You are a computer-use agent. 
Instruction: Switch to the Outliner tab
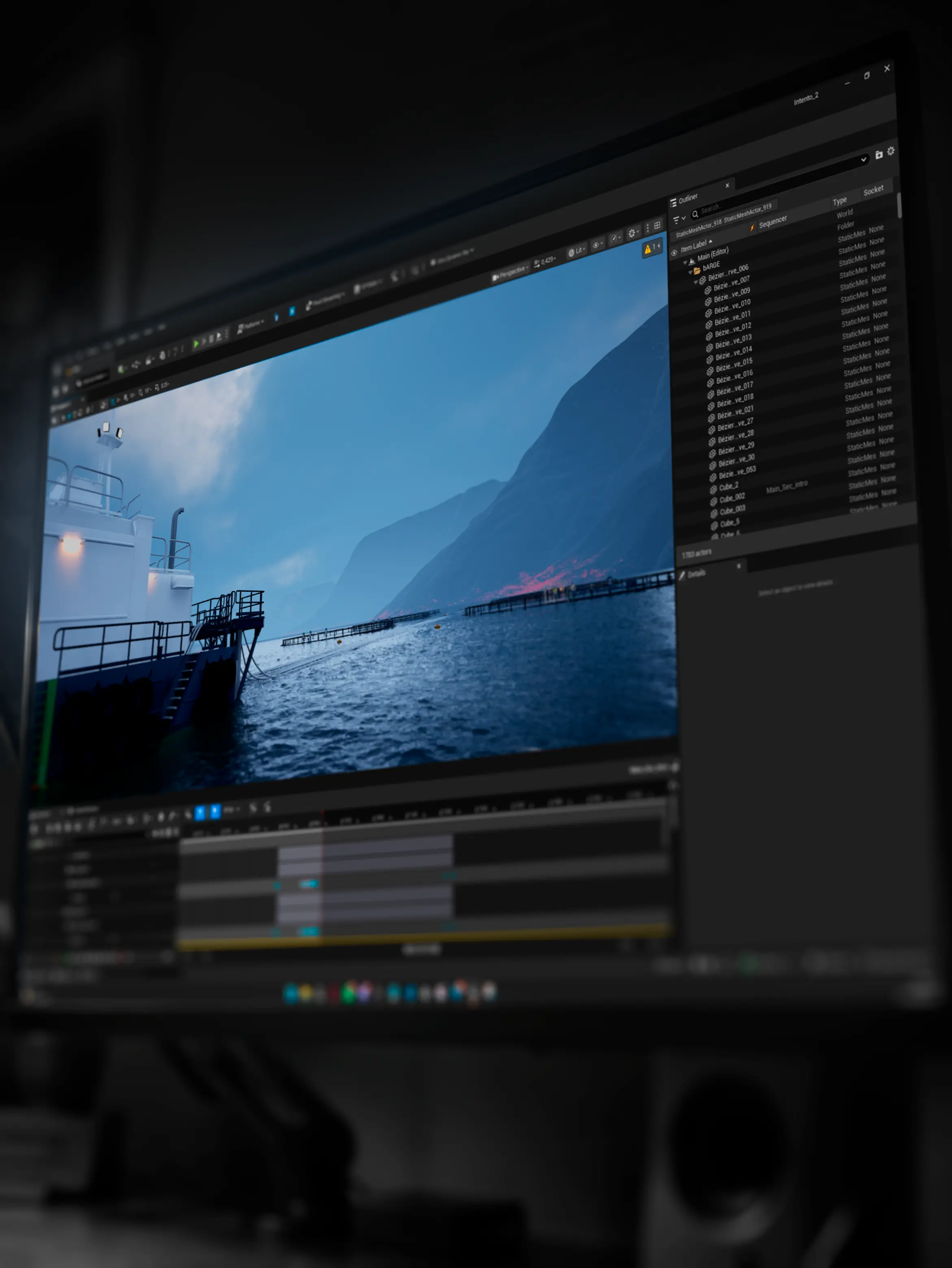point(688,198)
